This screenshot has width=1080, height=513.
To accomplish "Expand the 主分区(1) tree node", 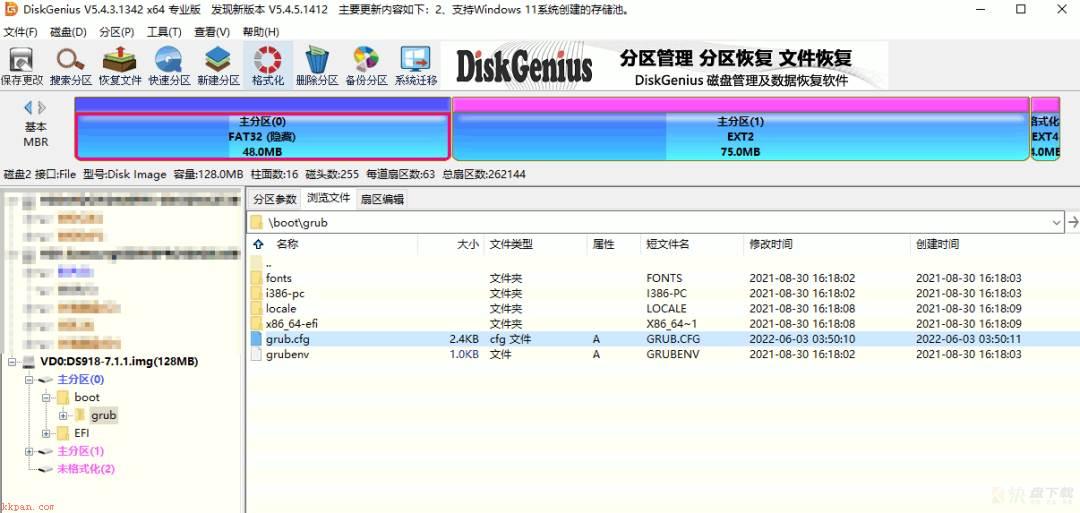I will pyautogui.click(x=29, y=451).
